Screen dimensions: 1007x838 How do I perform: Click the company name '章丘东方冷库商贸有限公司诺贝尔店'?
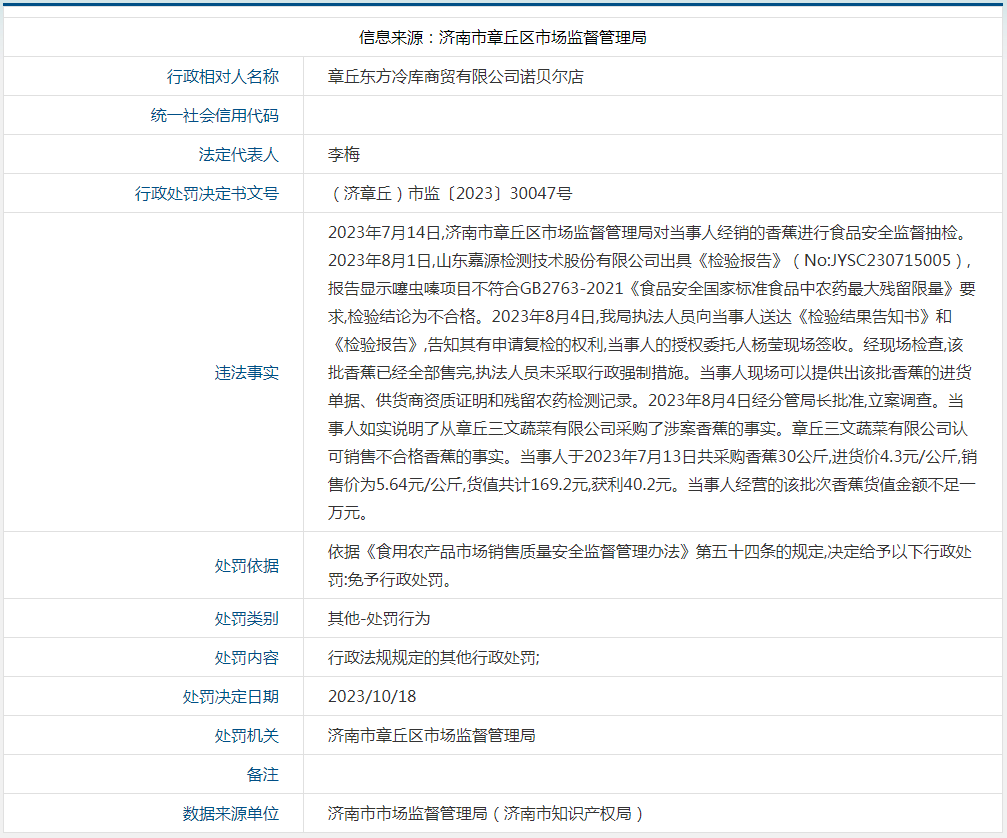click(x=455, y=76)
